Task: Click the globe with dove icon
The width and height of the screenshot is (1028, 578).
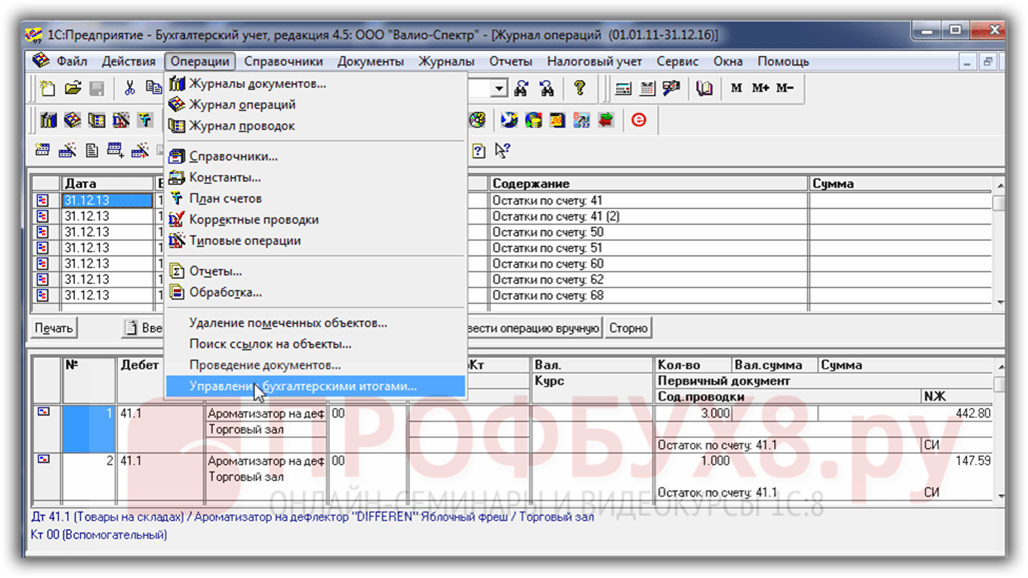Action: (509, 120)
